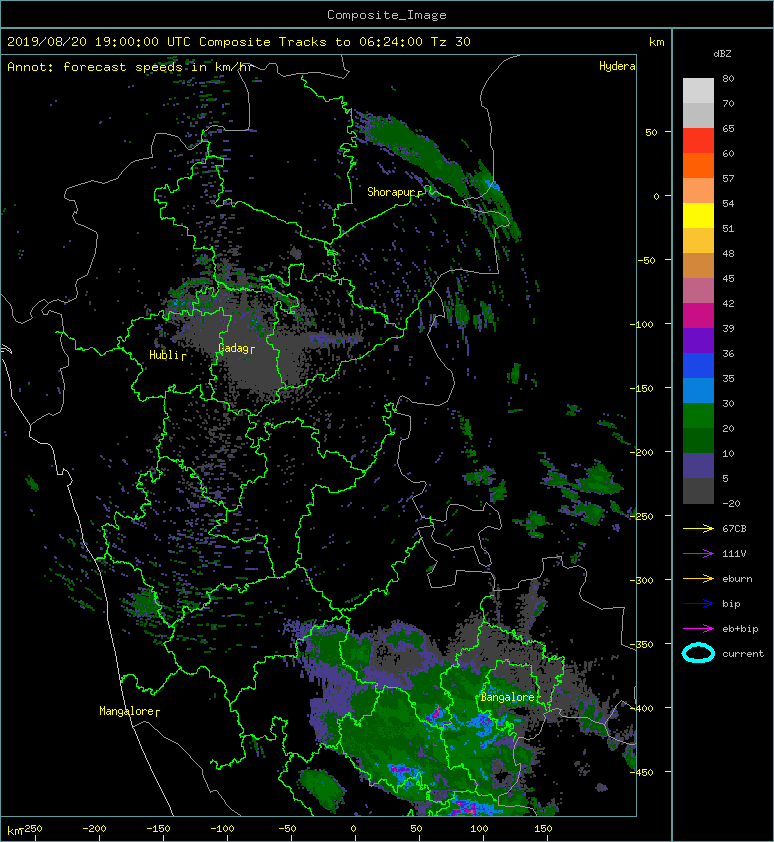Pick the light orange swatch between 57 and 54
Image resolution: width=774 pixels, height=842 pixels.
coord(698,191)
